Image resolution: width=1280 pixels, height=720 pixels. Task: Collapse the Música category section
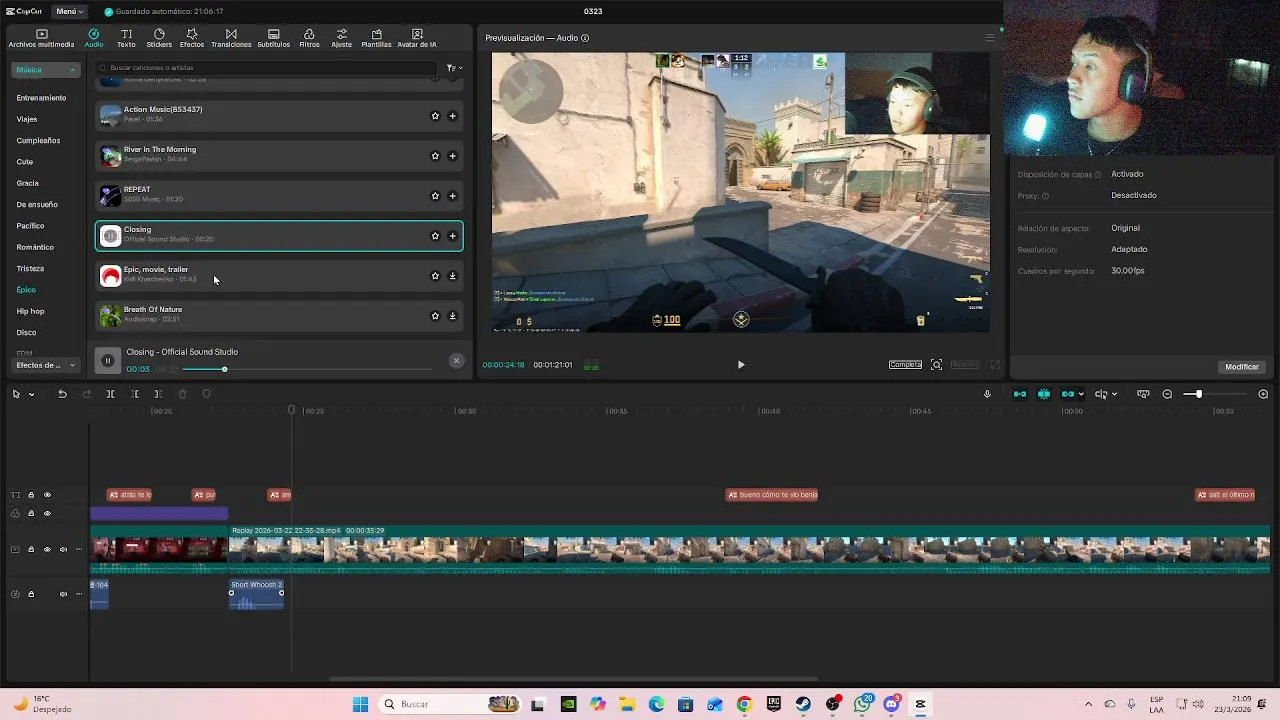pyautogui.click(x=46, y=70)
